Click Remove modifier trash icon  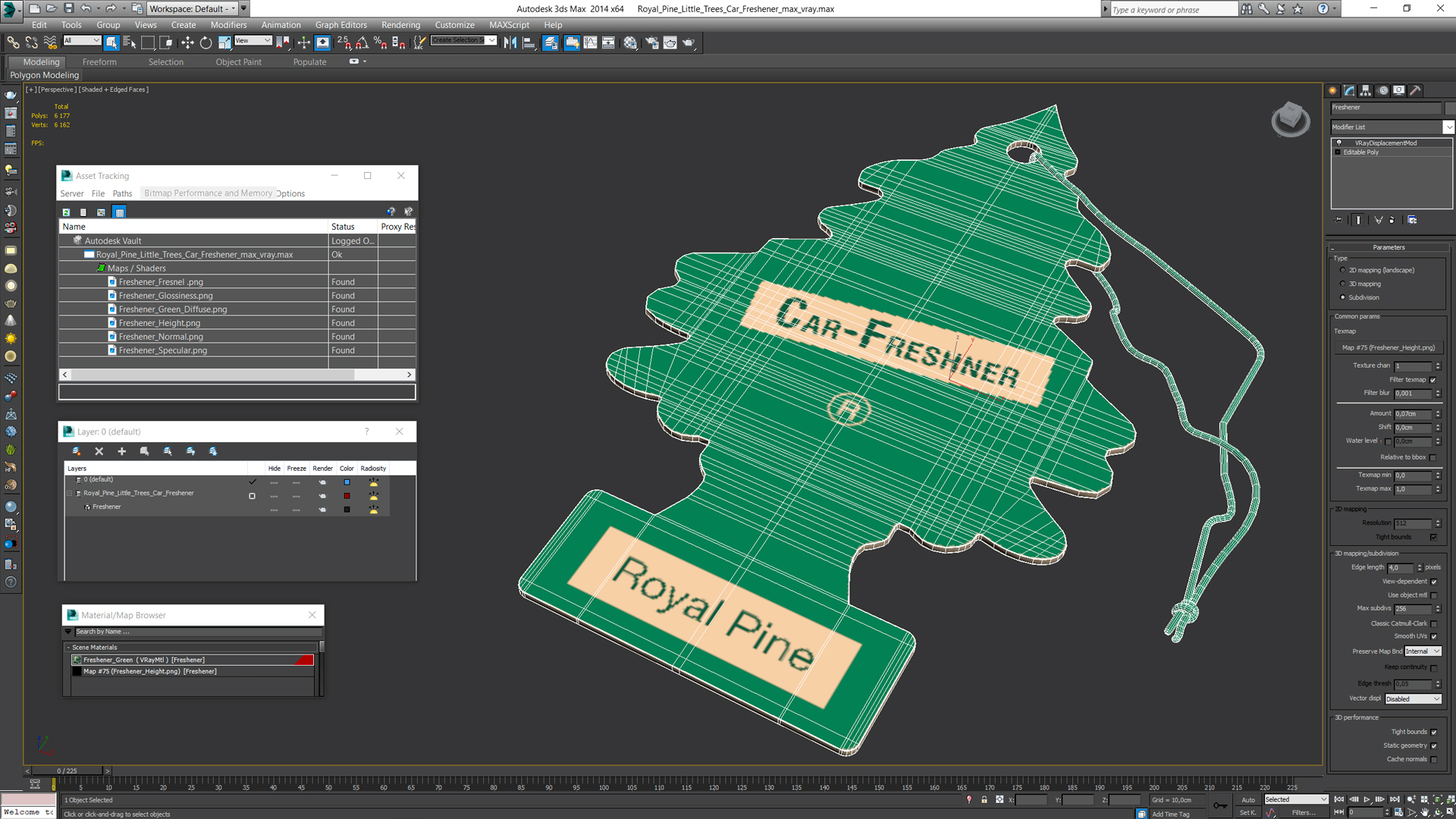point(1392,220)
